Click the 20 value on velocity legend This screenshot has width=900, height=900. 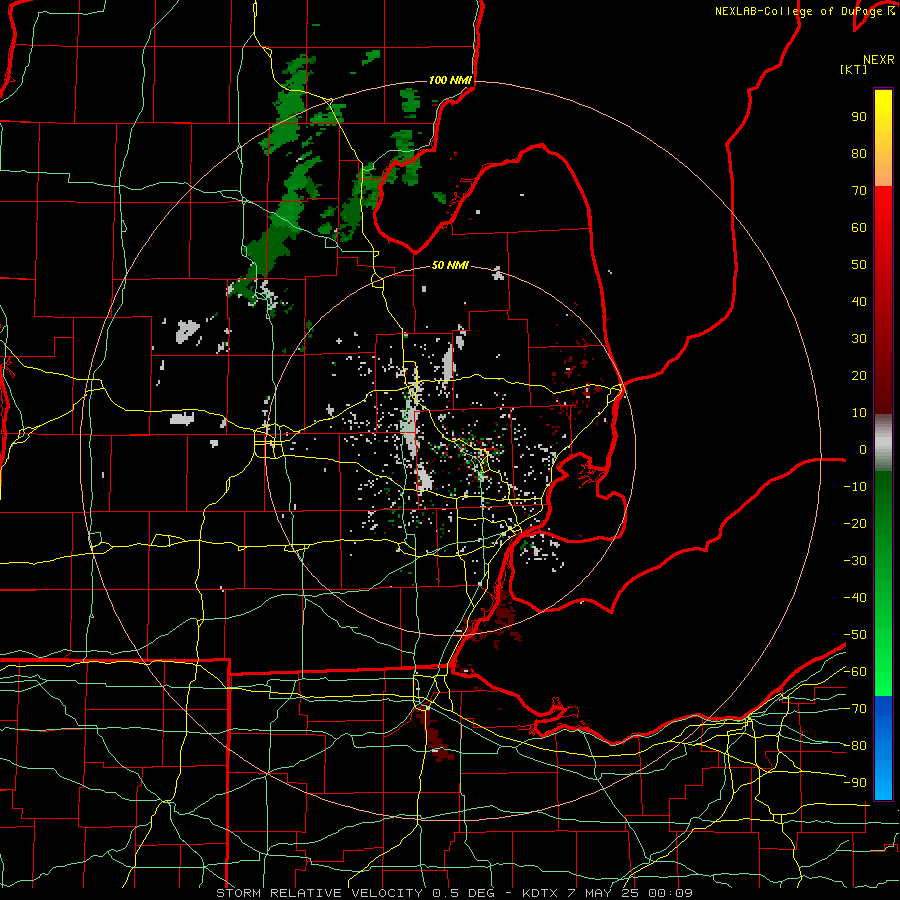point(859,375)
